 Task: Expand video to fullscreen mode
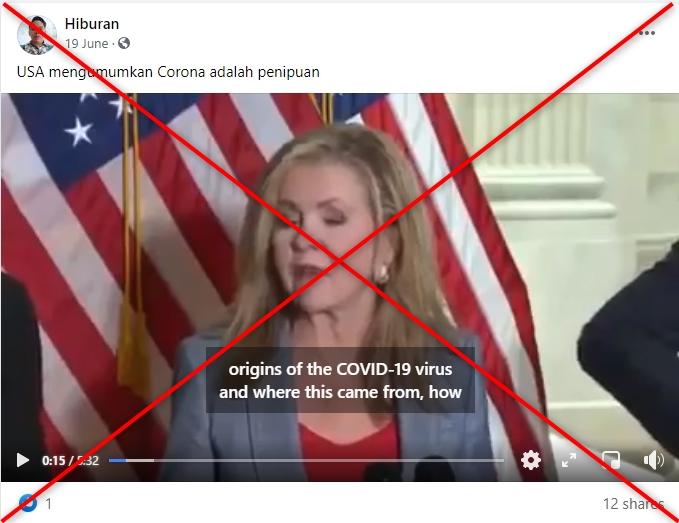point(569,460)
